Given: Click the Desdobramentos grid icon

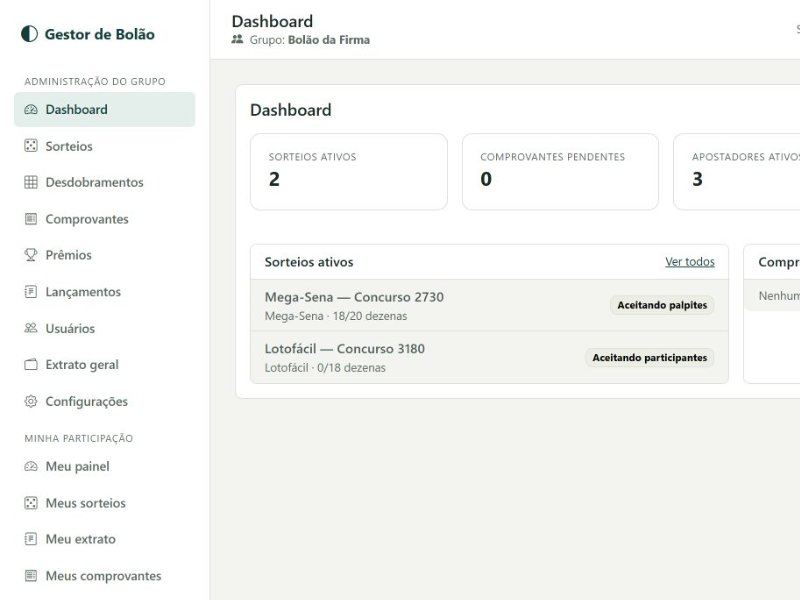Looking at the screenshot, I should (x=31, y=182).
